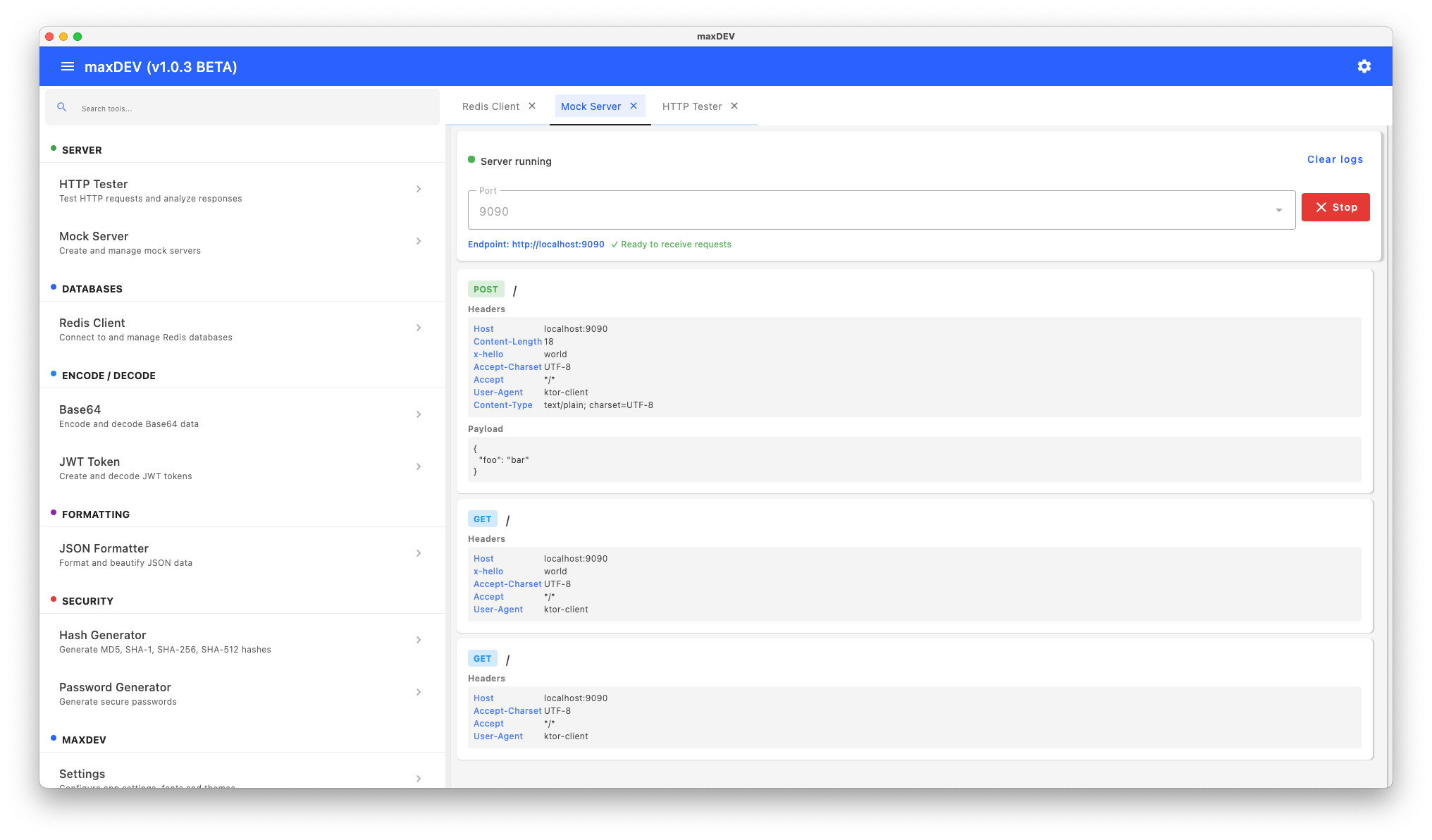Click the green Server running indicator dot
The height and width of the screenshot is (840, 1432).
(x=471, y=160)
